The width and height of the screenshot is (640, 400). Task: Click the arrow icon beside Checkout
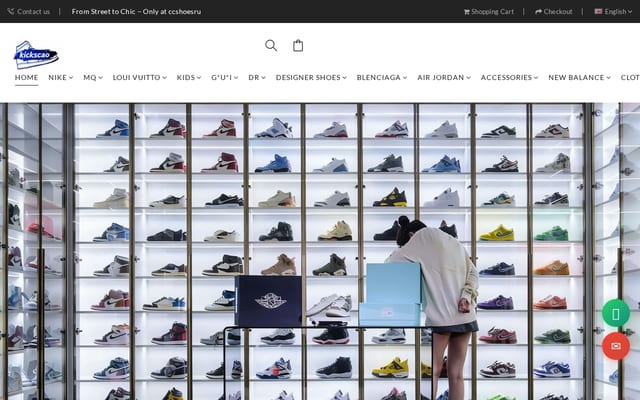click(x=538, y=12)
